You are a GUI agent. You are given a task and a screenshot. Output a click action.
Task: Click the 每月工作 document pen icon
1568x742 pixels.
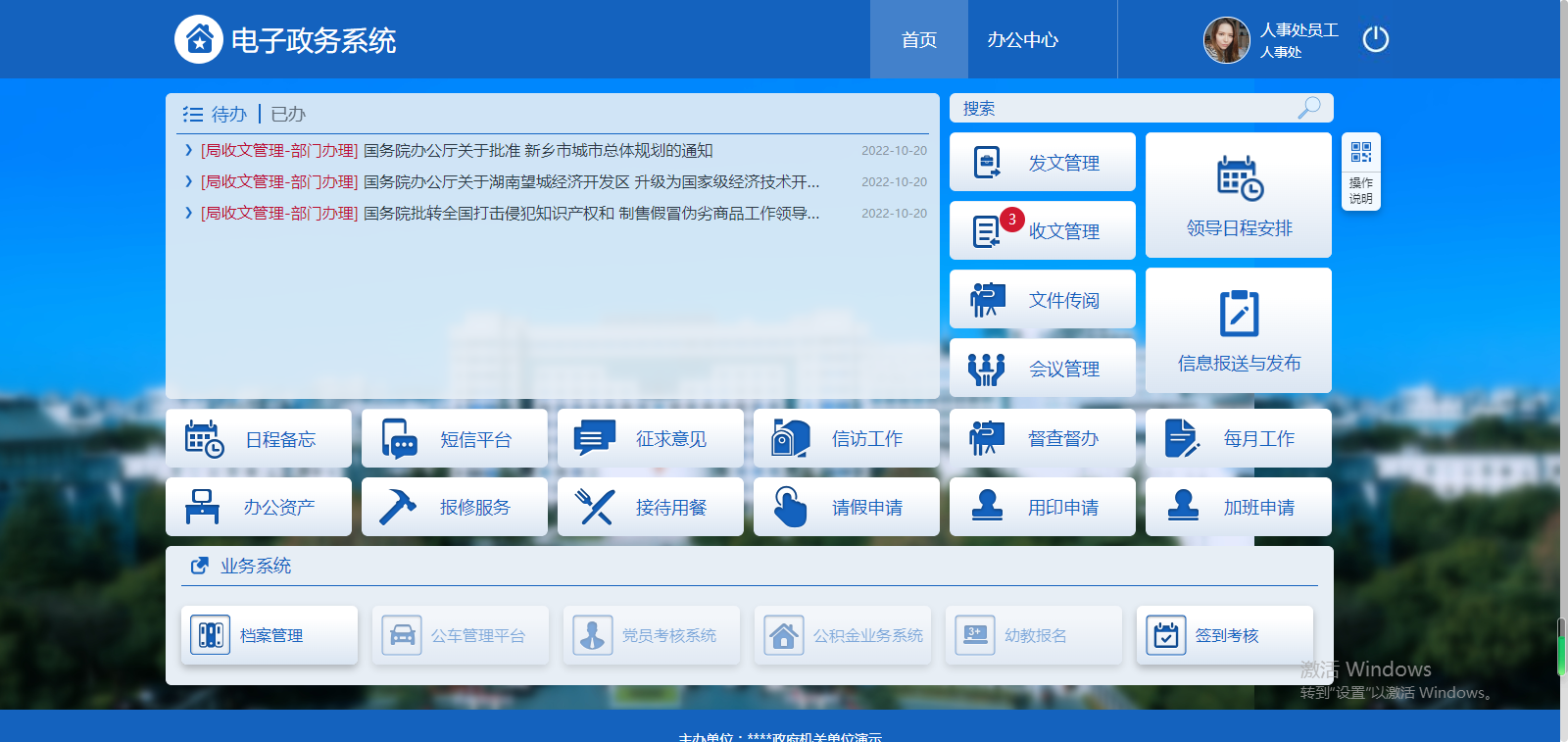click(x=1183, y=438)
